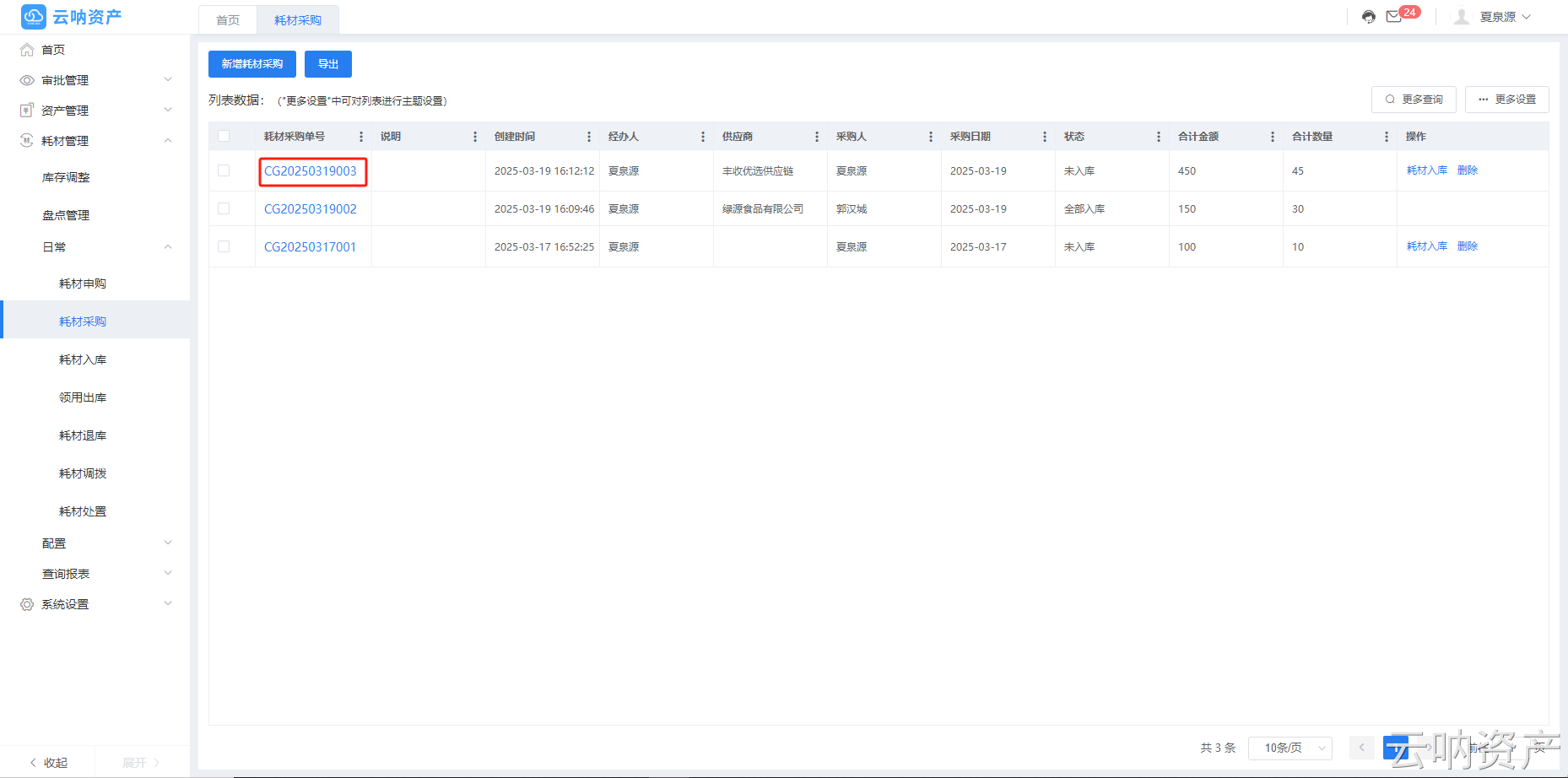Expand the 配置 submenu chevron

click(x=168, y=543)
